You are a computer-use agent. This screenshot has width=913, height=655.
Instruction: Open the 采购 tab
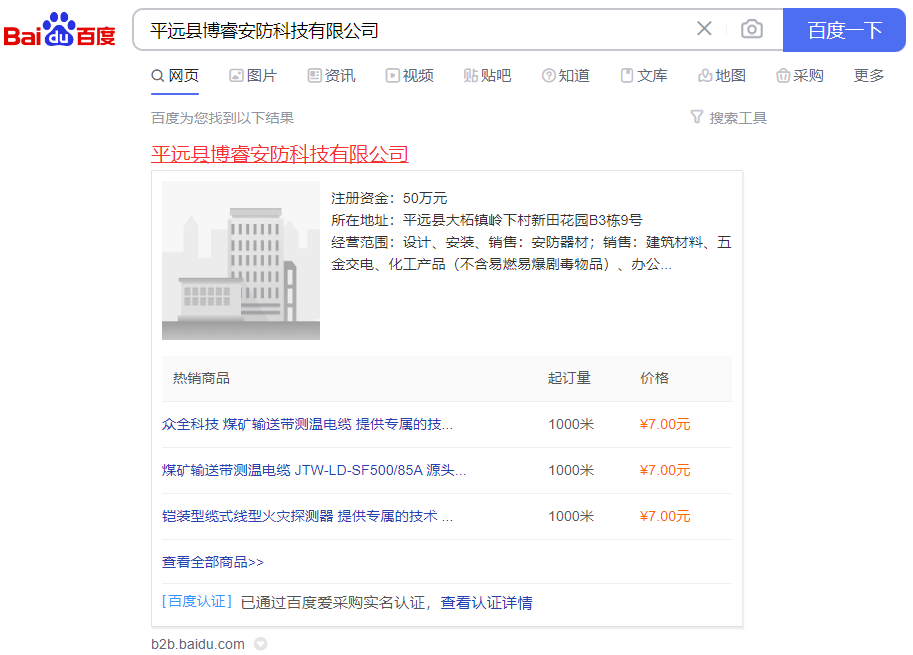[x=799, y=76]
